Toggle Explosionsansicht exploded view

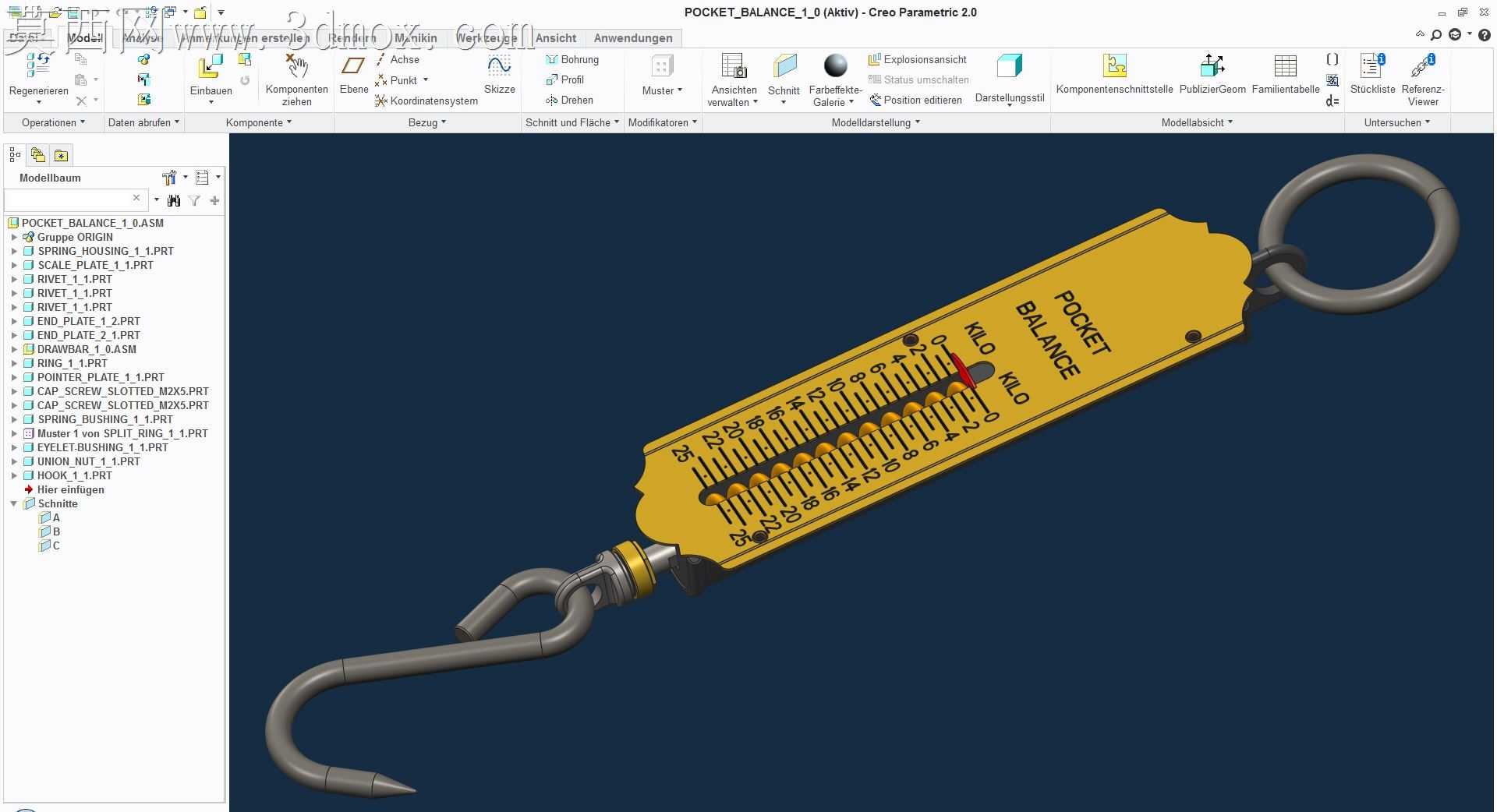918,59
